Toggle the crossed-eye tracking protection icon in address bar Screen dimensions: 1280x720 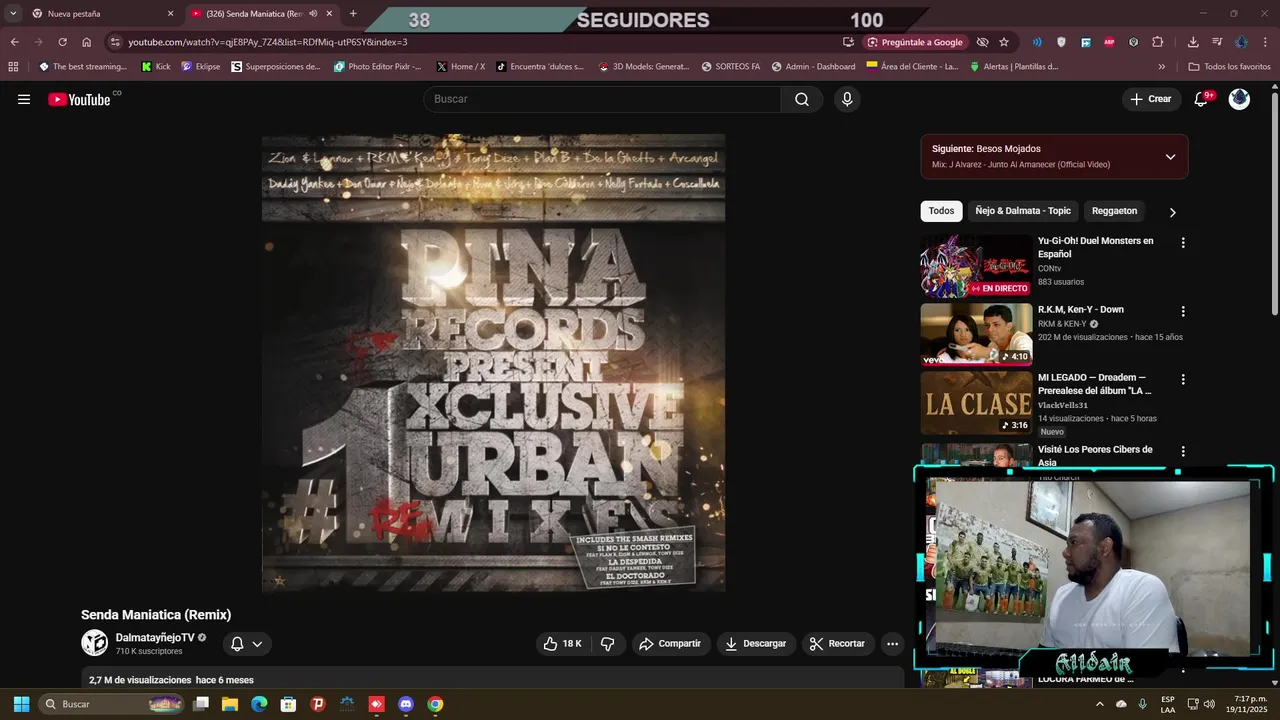(982, 42)
